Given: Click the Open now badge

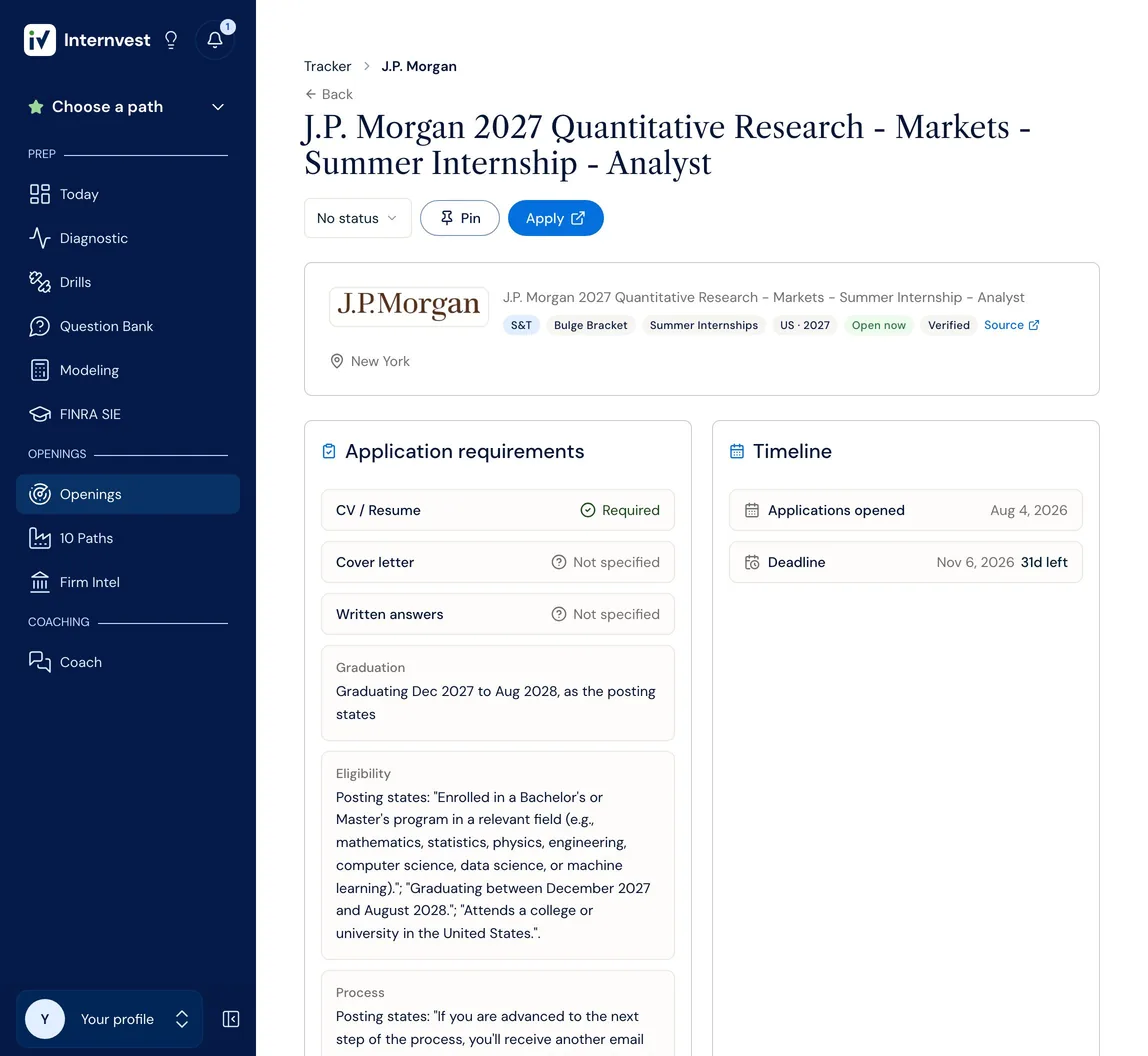Looking at the screenshot, I should point(879,325).
